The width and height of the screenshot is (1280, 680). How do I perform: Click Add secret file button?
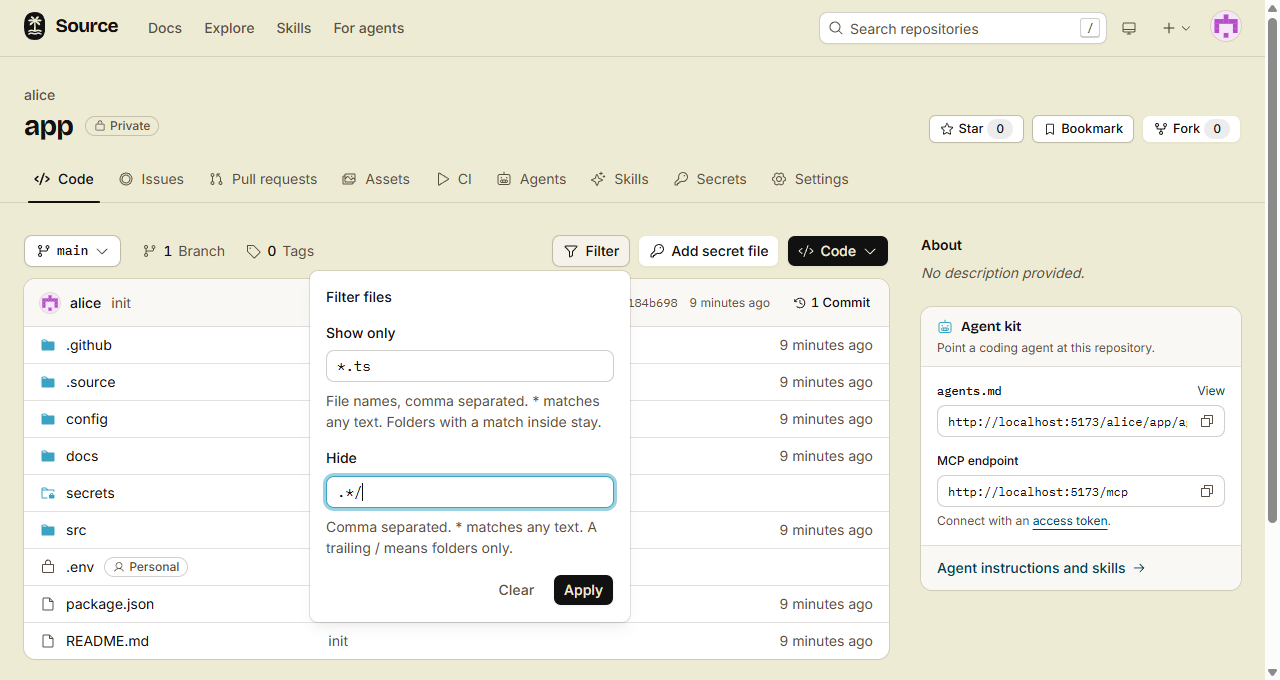pyautogui.click(x=709, y=251)
